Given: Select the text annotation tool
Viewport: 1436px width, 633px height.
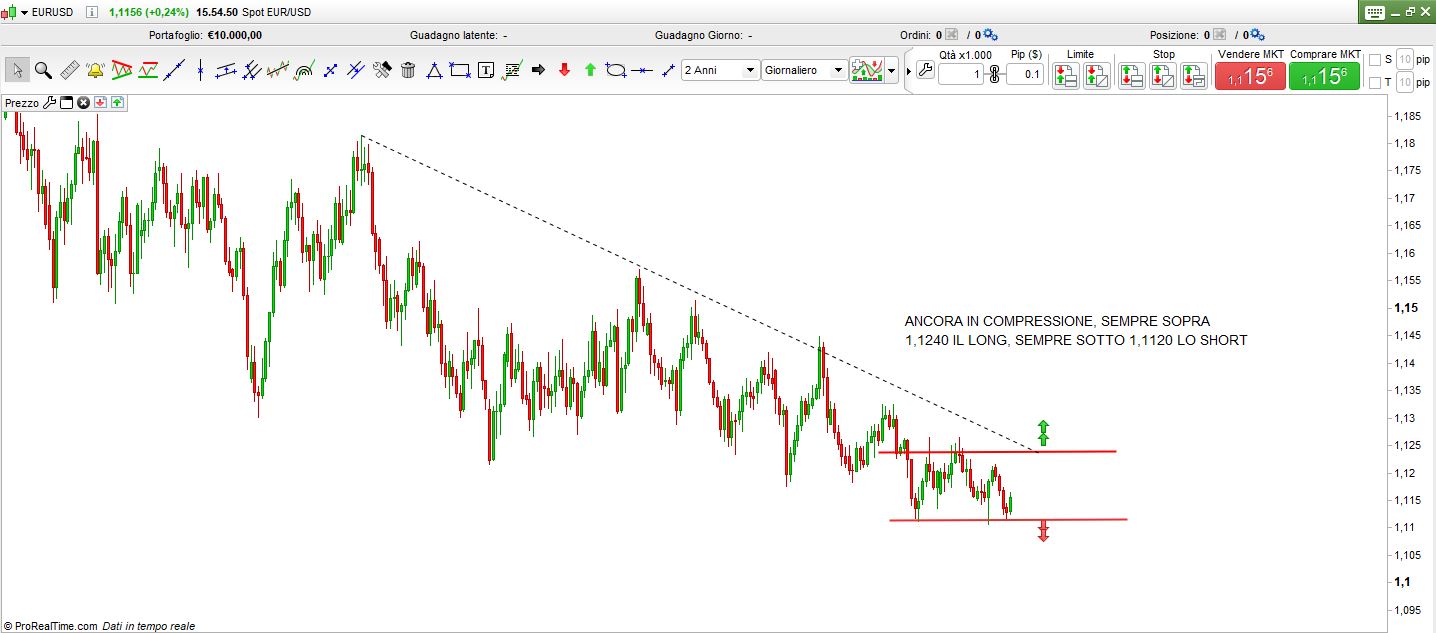Looking at the screenshot, I should [486, 70].
